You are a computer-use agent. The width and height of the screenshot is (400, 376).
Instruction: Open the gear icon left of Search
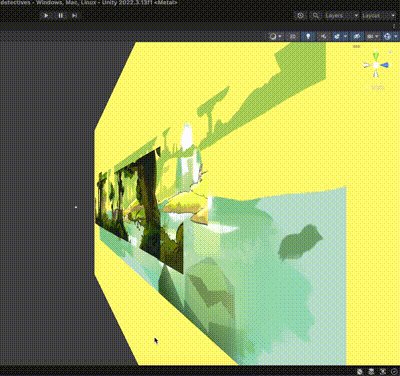[x=300, y=15]
